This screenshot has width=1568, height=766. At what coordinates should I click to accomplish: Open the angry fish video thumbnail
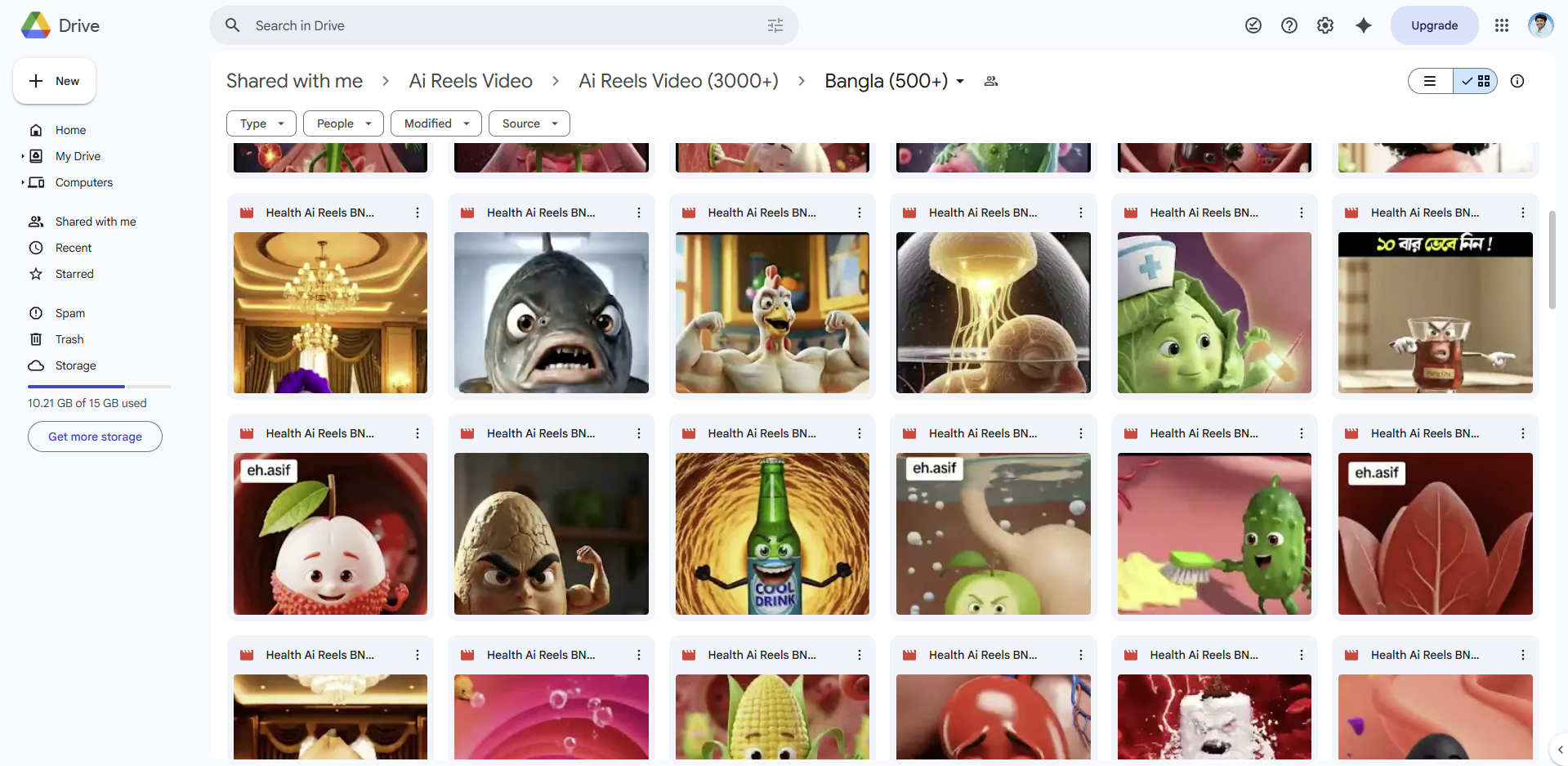(551, 312)
